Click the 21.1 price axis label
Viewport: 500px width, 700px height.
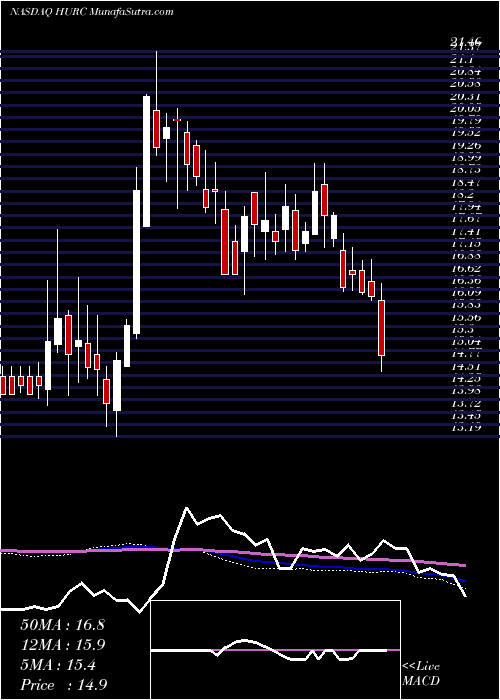(x=462, y=59)
